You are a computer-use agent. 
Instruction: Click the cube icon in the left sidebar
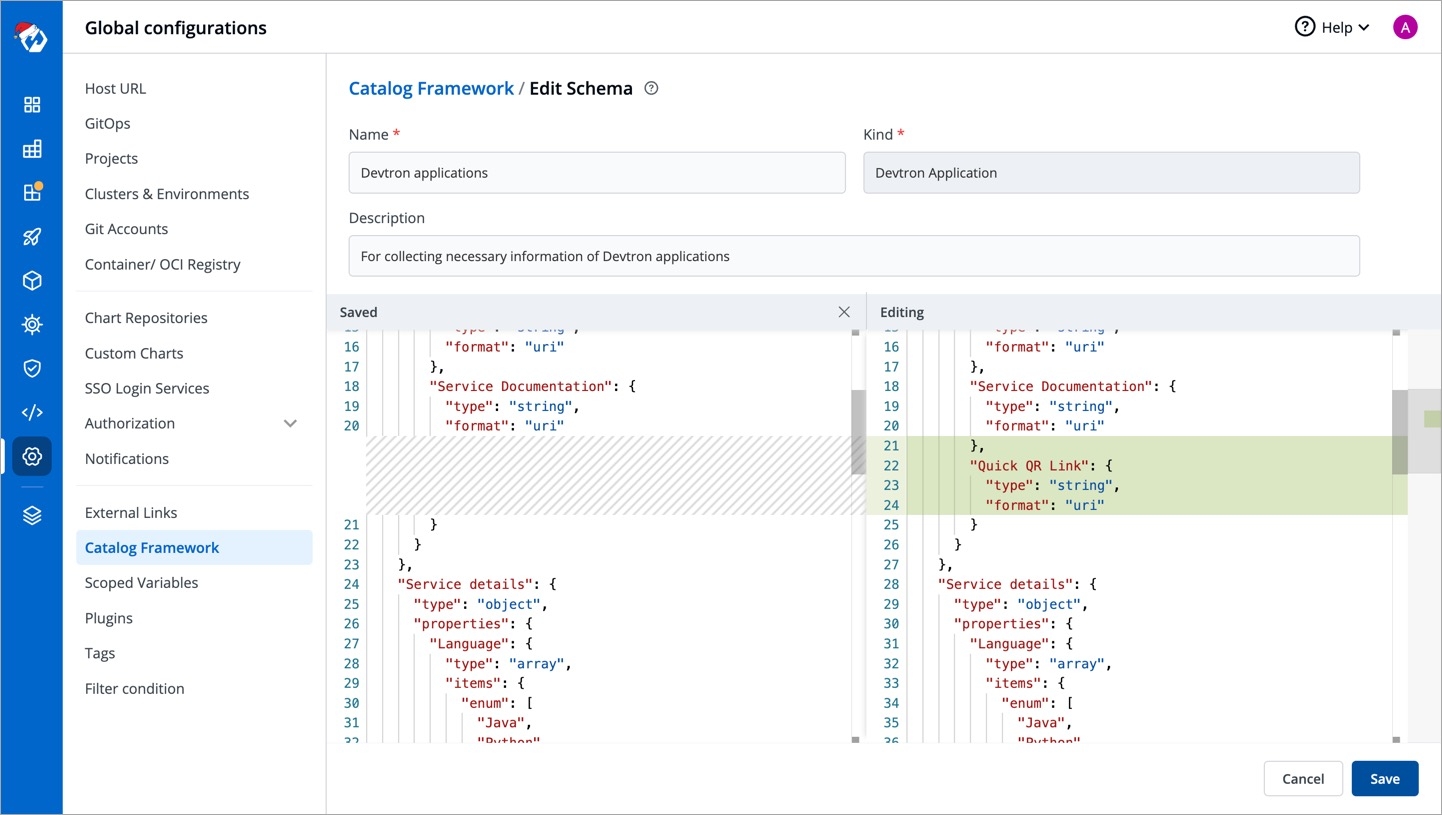[32, 281]
